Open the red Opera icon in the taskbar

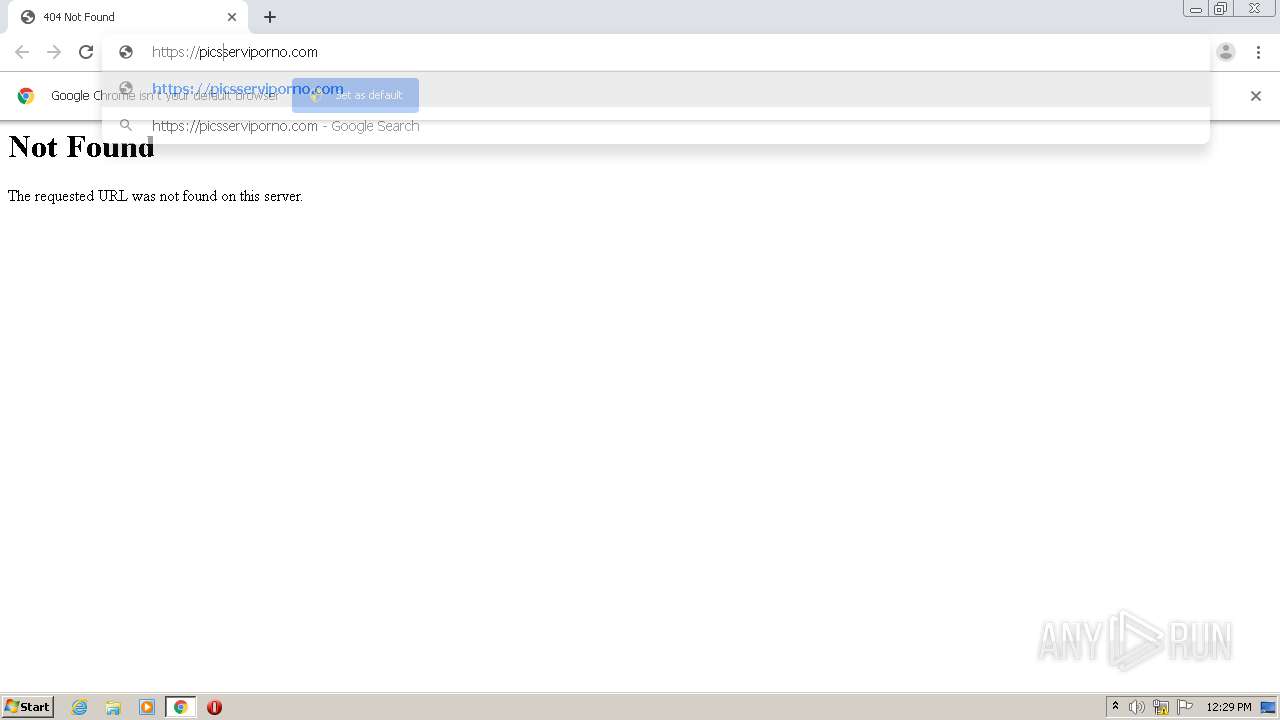tap(214, 707)
